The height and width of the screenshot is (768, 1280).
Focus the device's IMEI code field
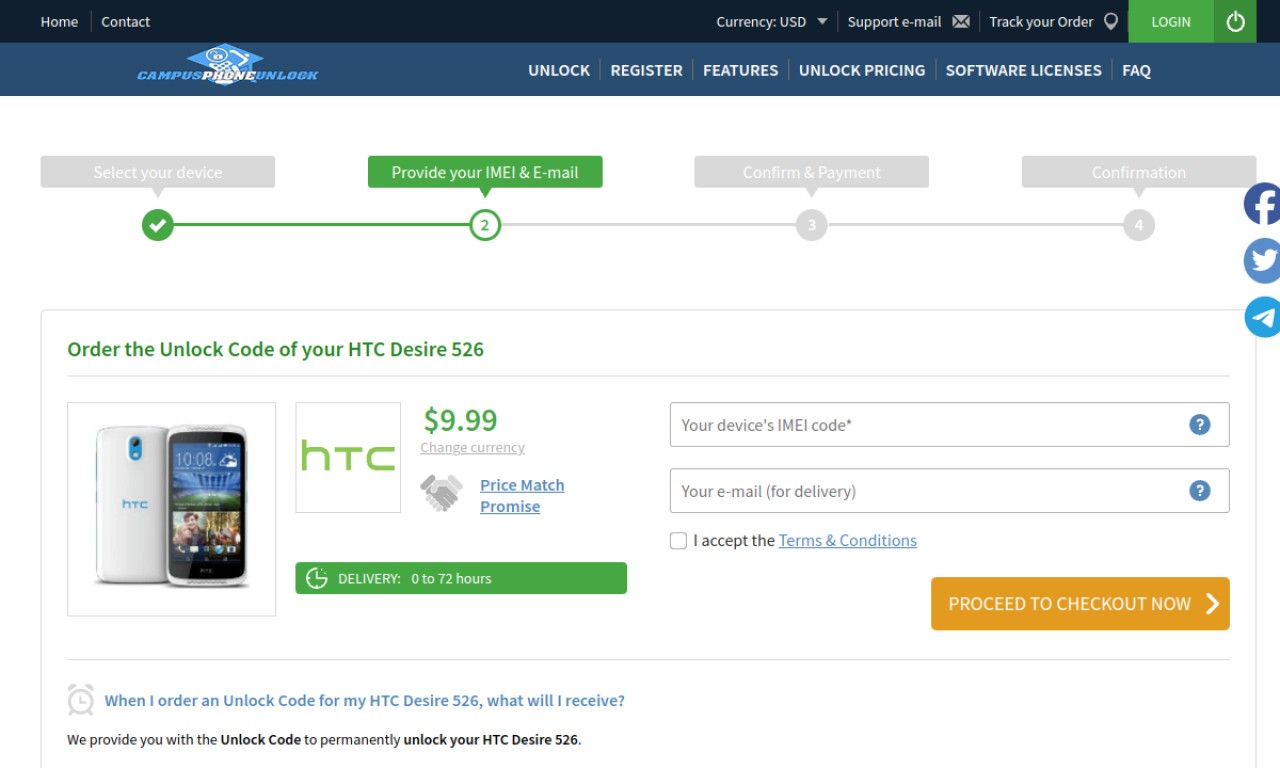[949, 425]
